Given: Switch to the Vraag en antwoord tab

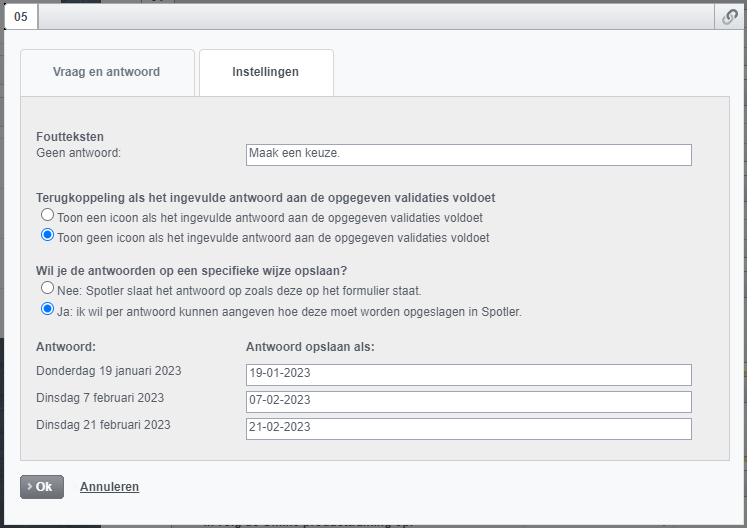Looking at the screenshot, I should (x=107, y=72).
